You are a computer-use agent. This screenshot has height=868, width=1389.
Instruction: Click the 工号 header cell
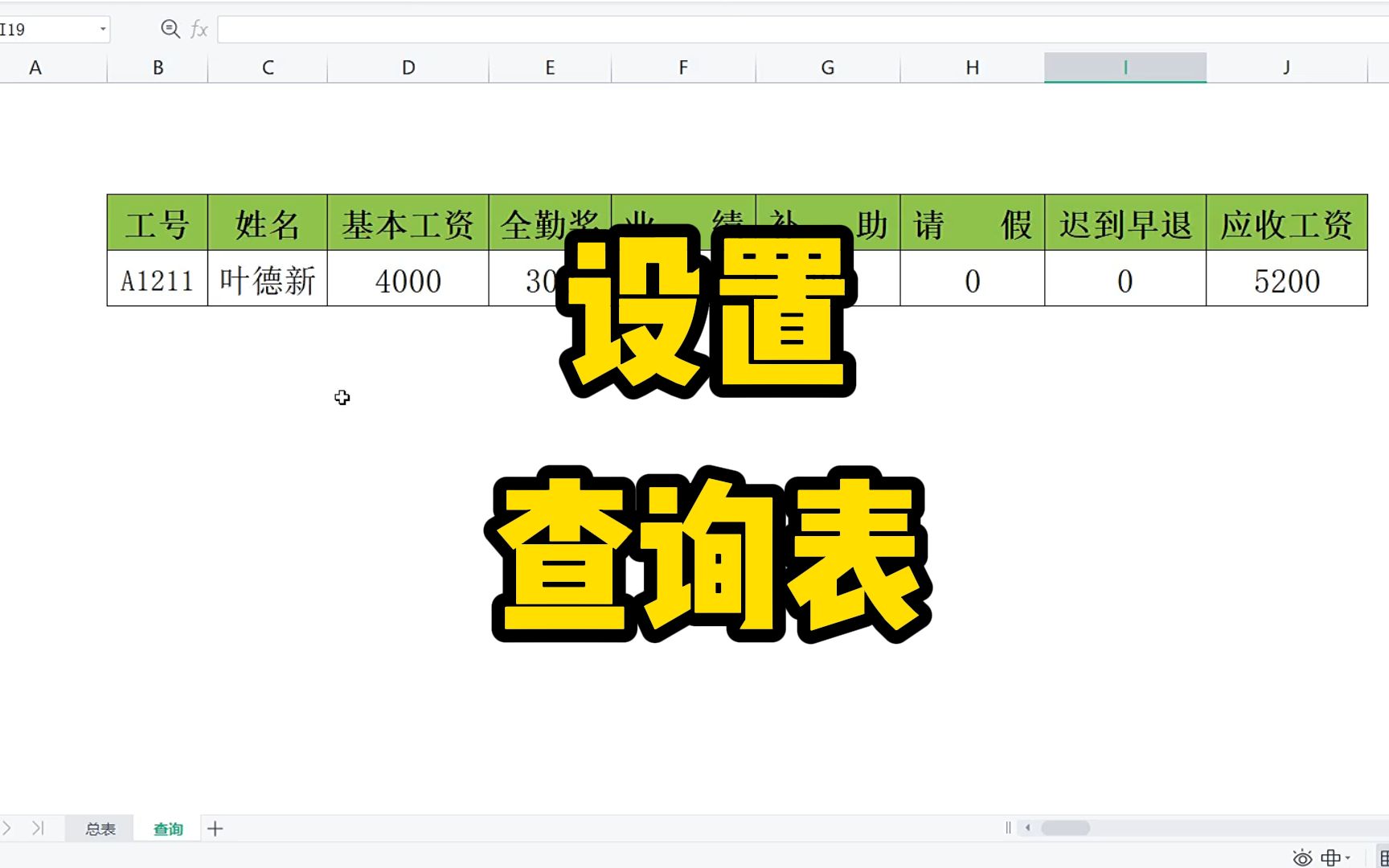tap(158, 223)
